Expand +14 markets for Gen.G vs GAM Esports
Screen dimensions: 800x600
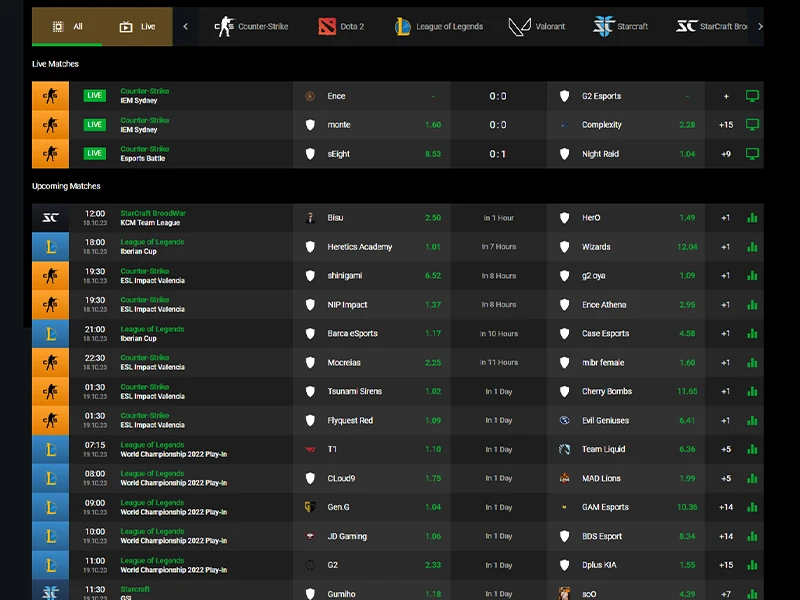726,507
